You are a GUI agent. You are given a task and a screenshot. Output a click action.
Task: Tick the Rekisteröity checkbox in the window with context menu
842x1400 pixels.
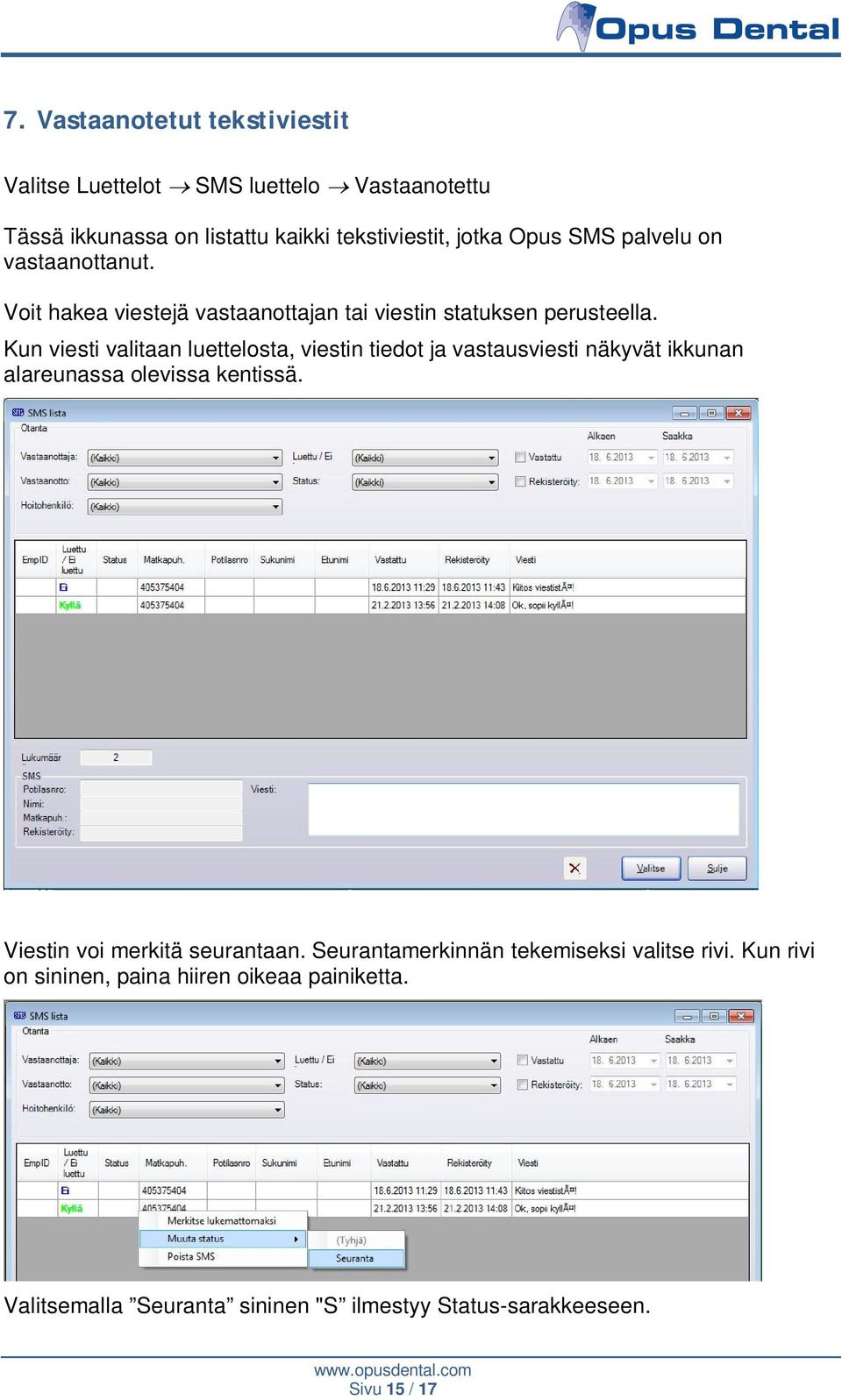coord(523,1084)
